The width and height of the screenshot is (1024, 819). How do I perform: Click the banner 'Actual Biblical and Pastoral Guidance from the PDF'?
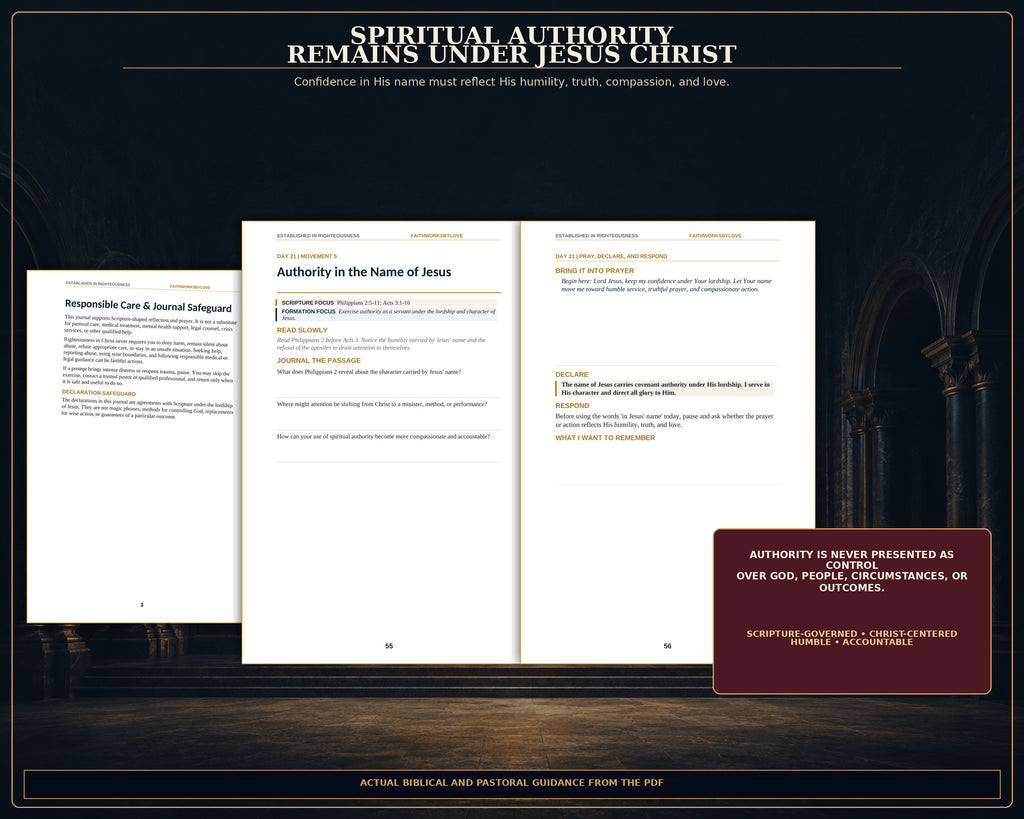[x=511, y=782]
